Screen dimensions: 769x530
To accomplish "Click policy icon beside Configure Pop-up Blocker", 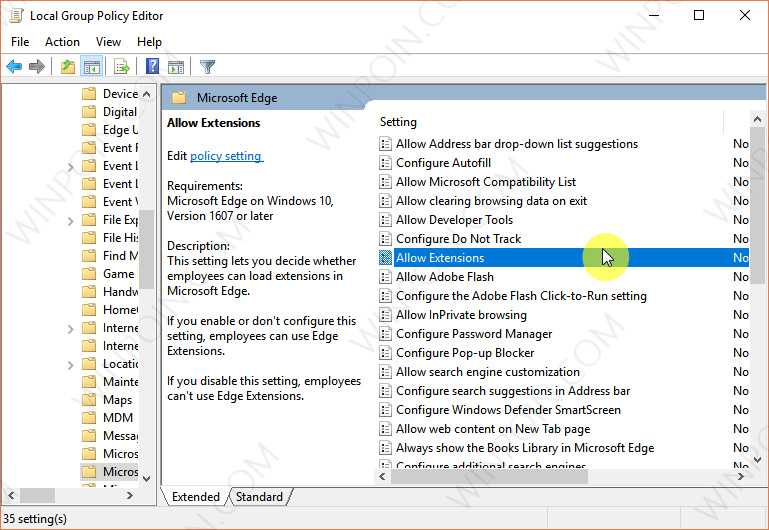I will 385,353.
